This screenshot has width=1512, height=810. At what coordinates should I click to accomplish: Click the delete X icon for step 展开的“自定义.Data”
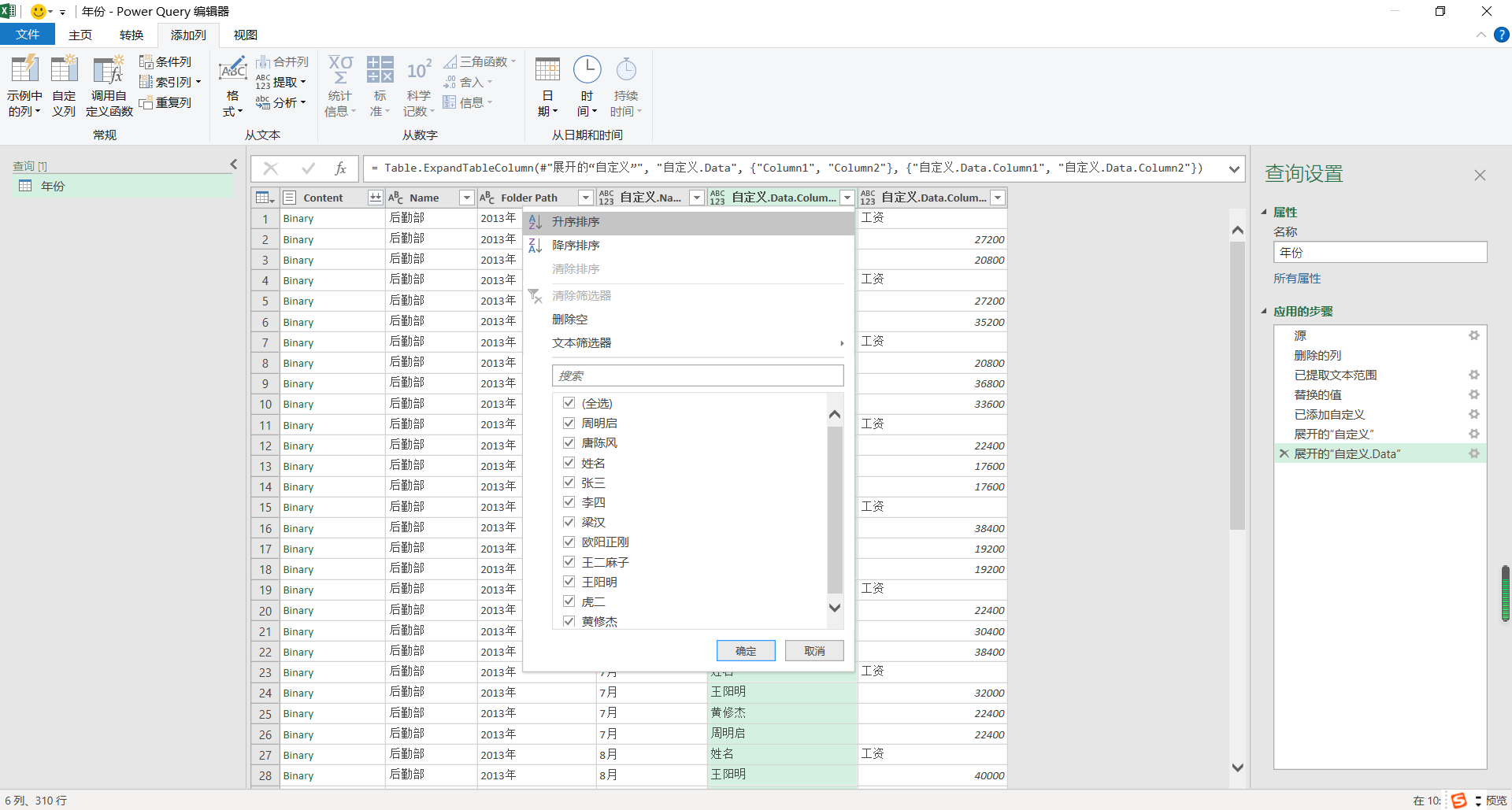pos(1284,453)
